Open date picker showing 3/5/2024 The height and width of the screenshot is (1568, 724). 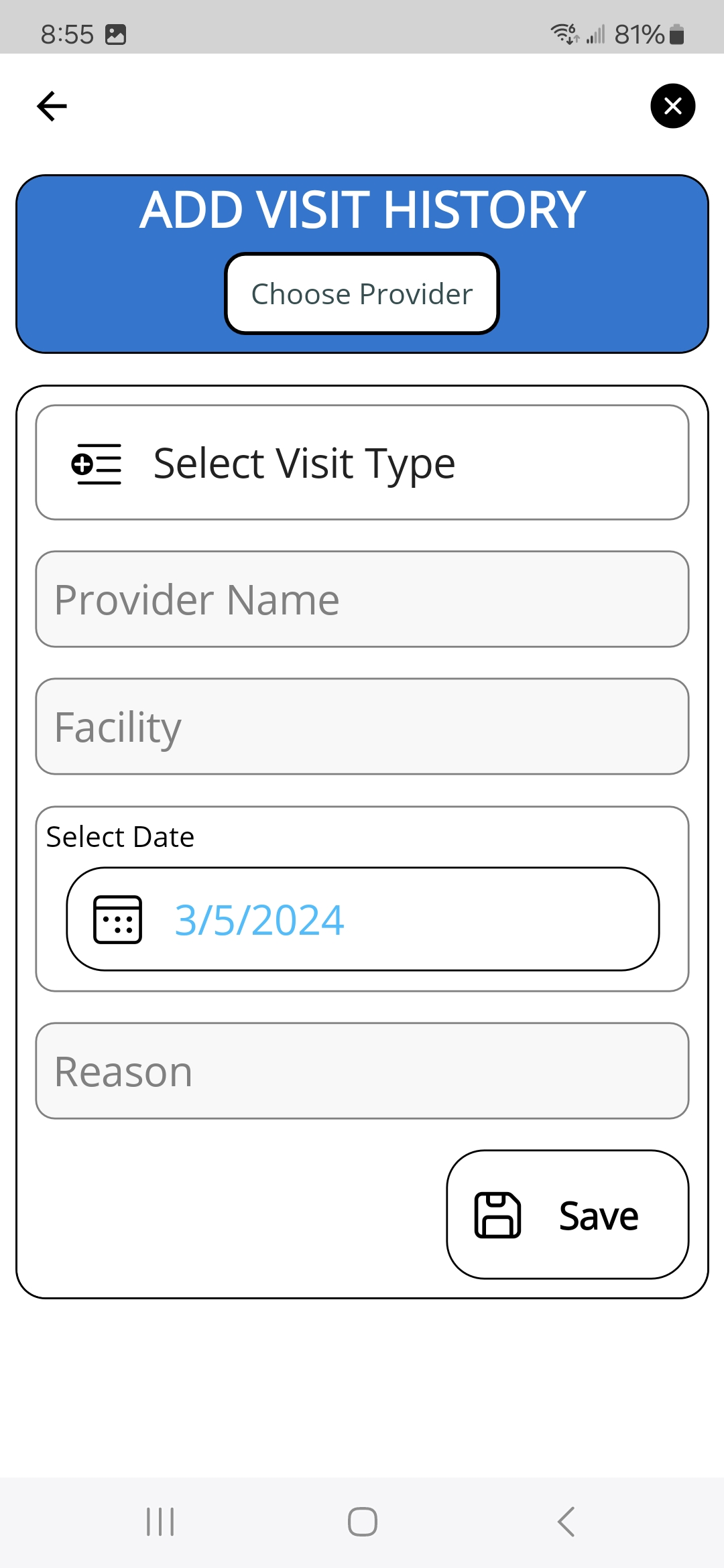click(362, 919)
